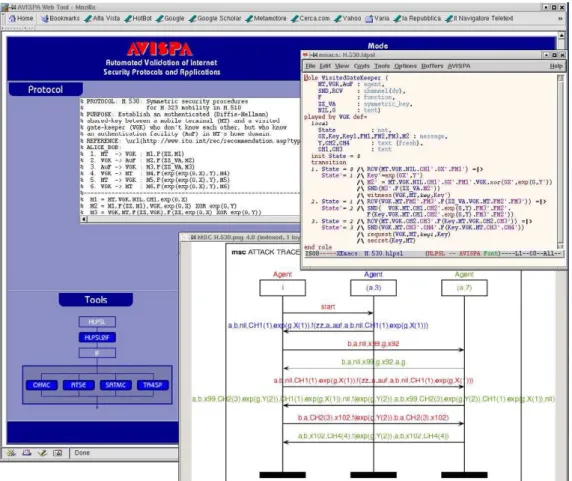Click the HLPSL box in the tools diagram
This screenshot has height=481, width=572.
point(97,322)
